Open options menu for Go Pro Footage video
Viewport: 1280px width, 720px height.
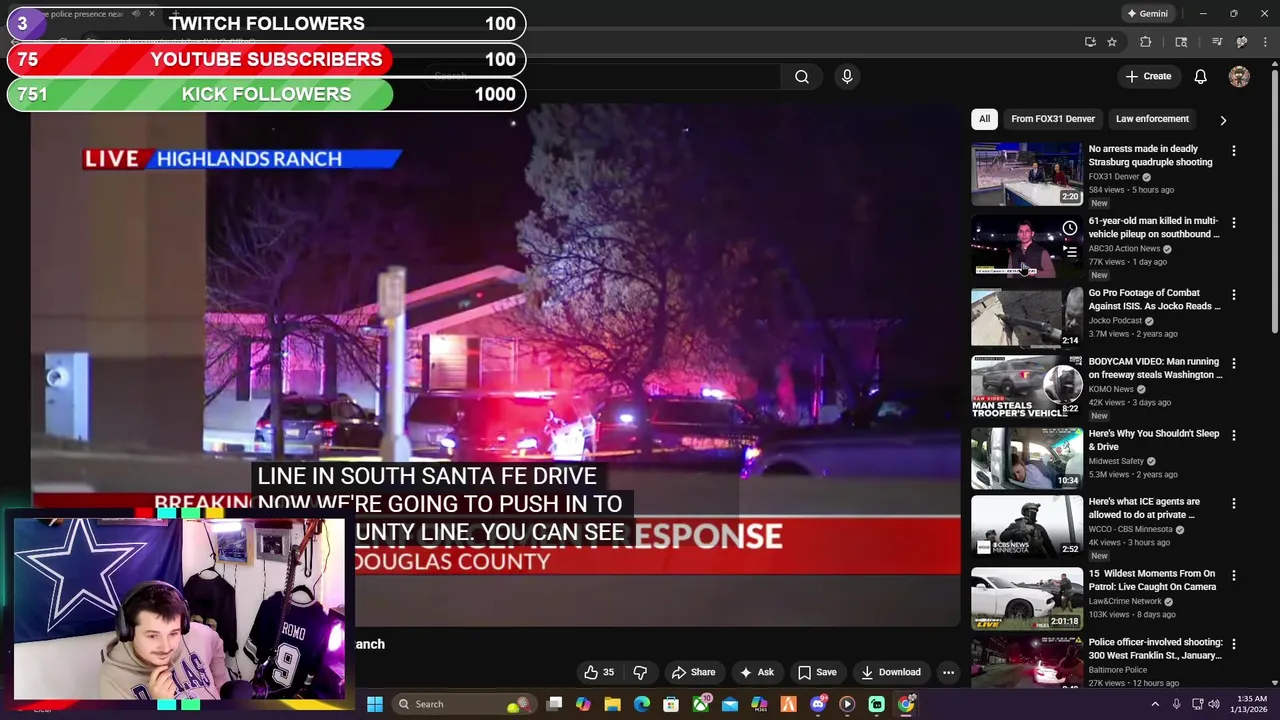point(1233,294)
